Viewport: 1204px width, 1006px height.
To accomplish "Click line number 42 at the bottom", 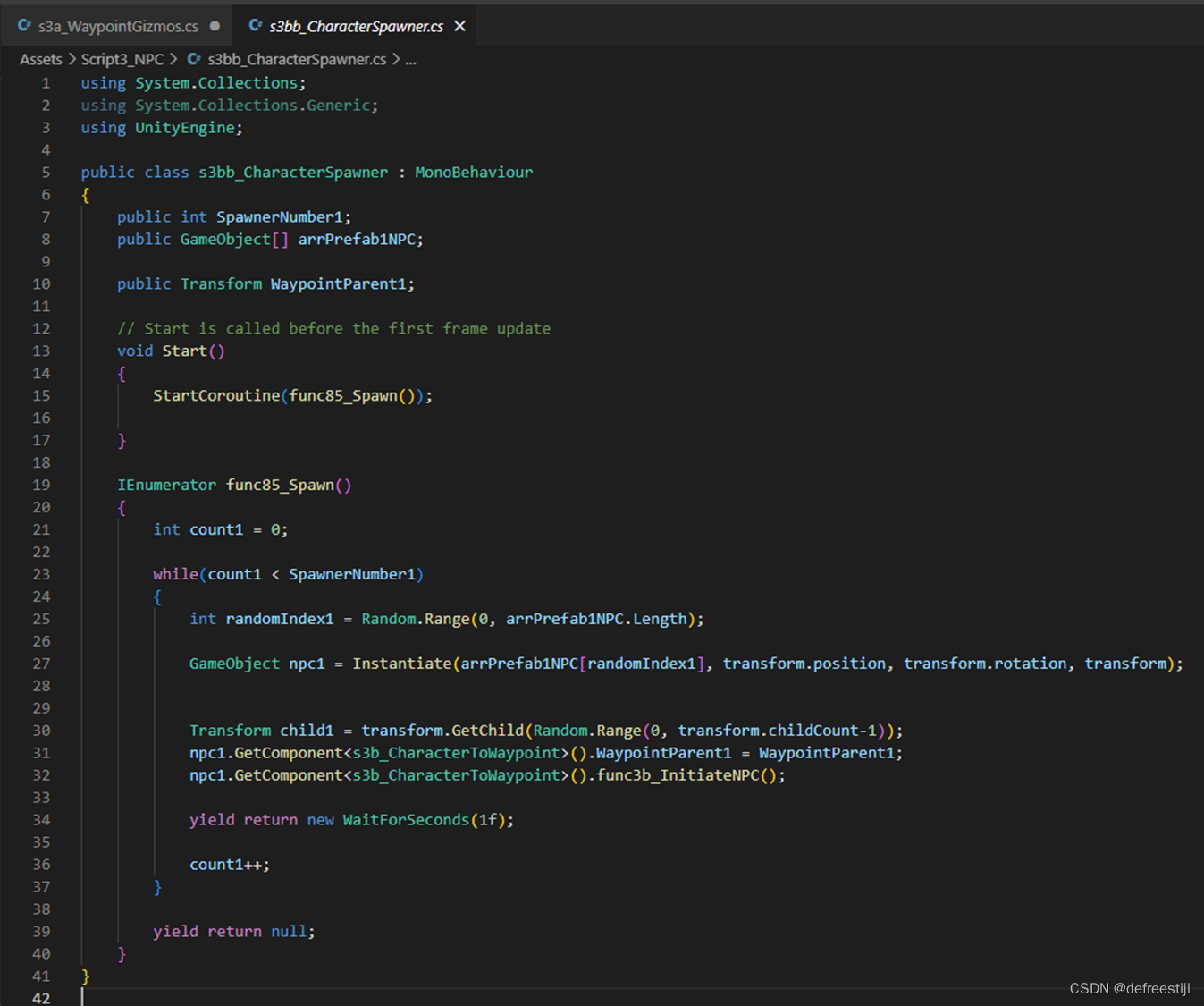I will tap(41, 997).
